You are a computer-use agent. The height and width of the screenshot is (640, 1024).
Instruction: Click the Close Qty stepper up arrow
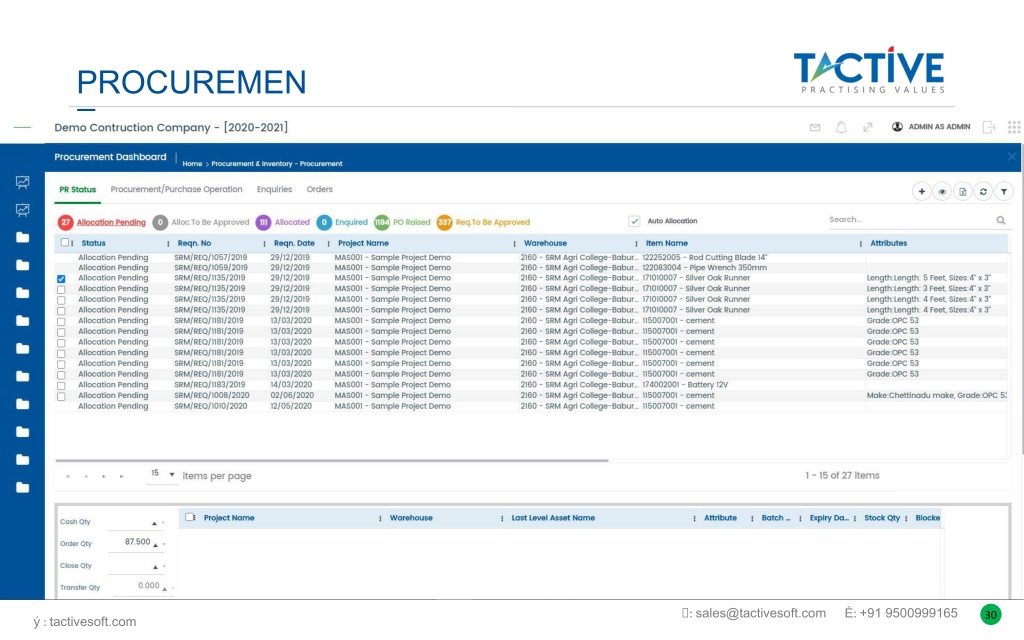pyautogui.click(x=155, y=566)
